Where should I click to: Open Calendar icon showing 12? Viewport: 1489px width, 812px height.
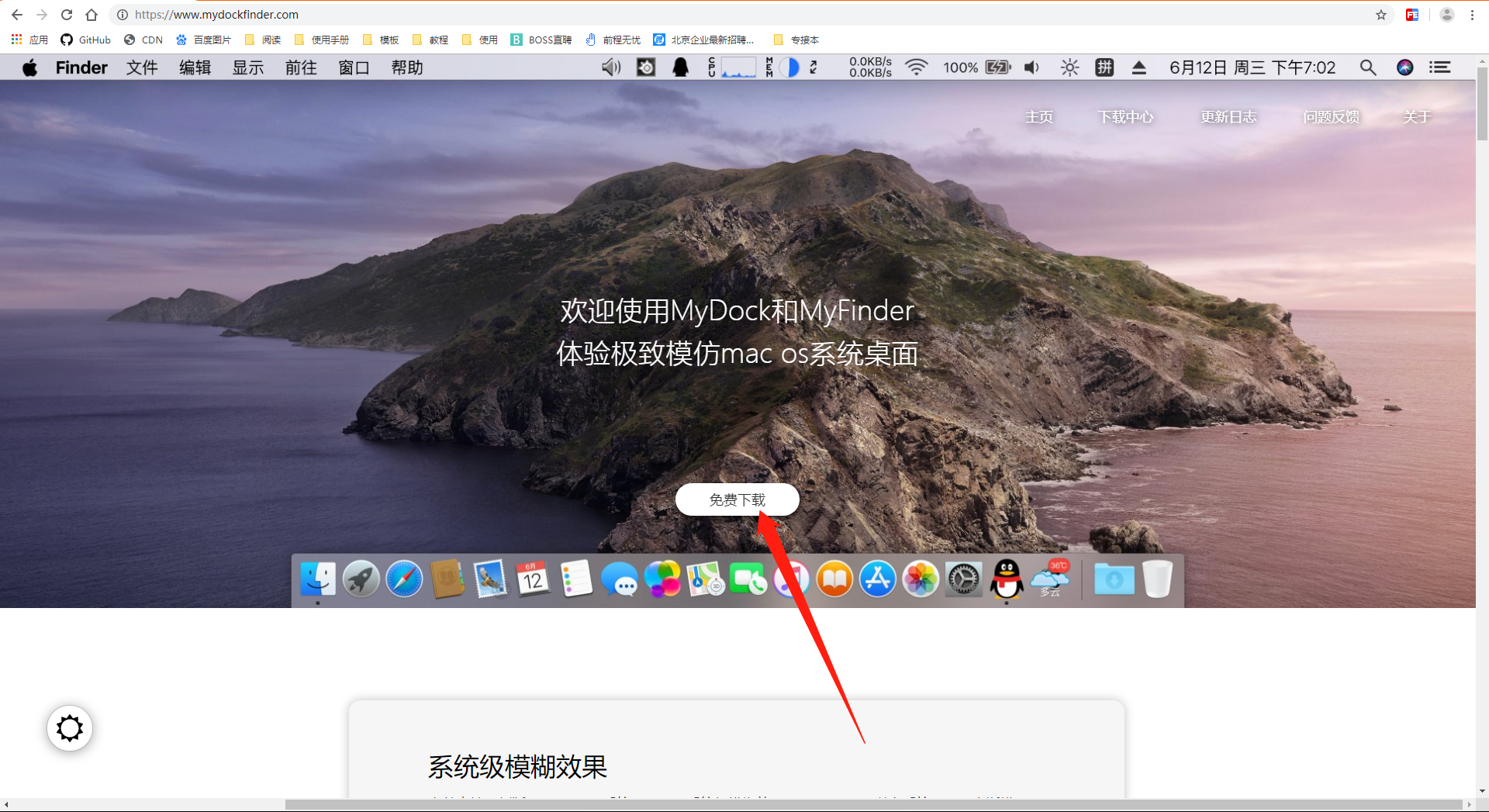[x=534, y=579]
